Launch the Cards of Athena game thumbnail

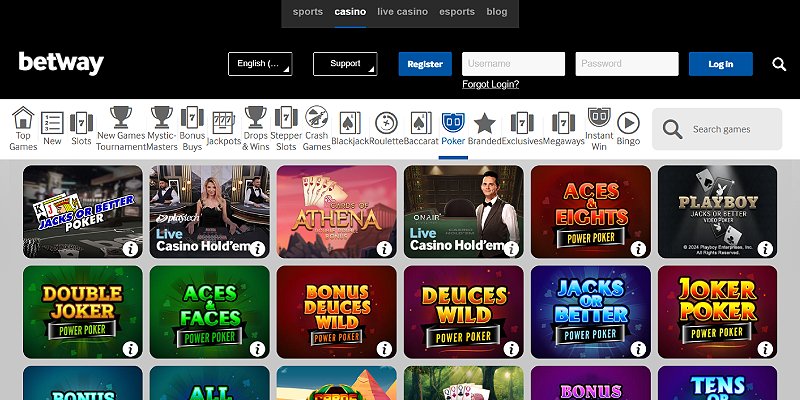pyautogui.click(x=336, y=211)
